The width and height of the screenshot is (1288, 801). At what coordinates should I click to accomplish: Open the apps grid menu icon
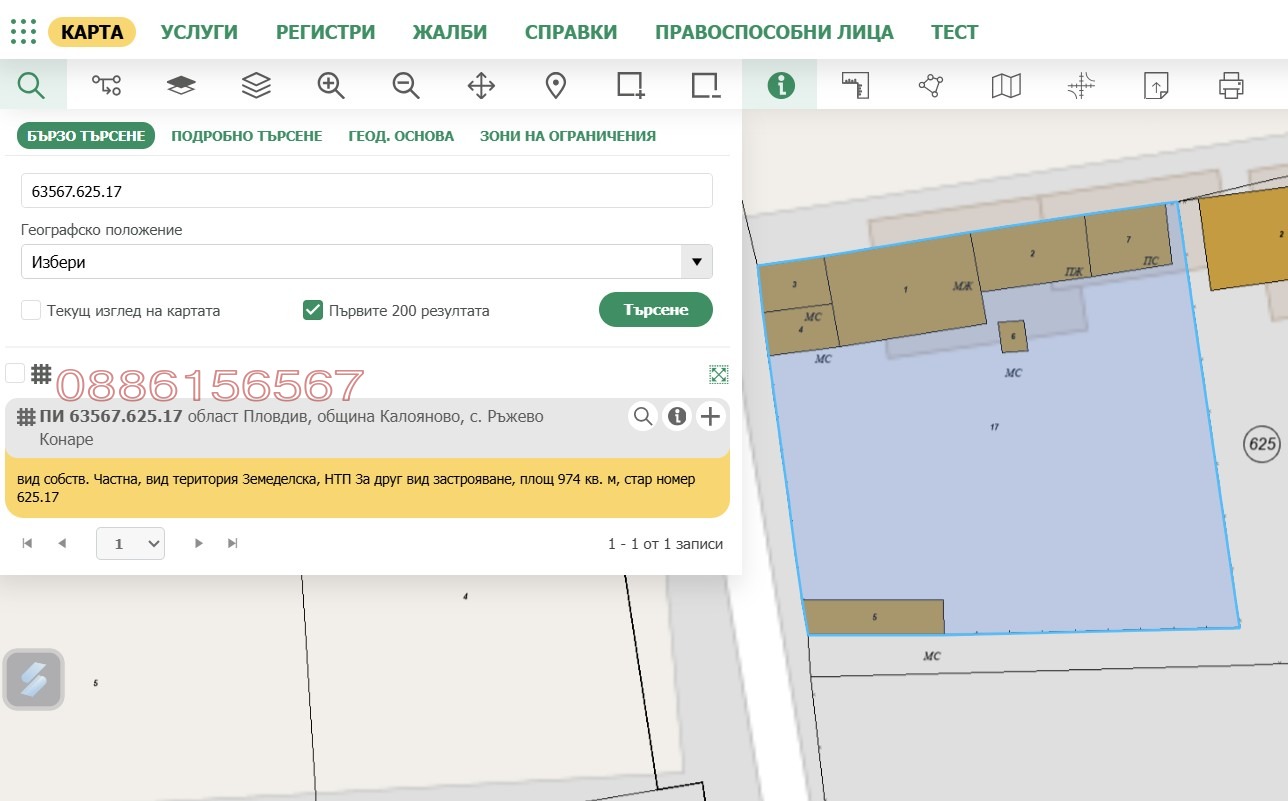(x=23, y=32)
